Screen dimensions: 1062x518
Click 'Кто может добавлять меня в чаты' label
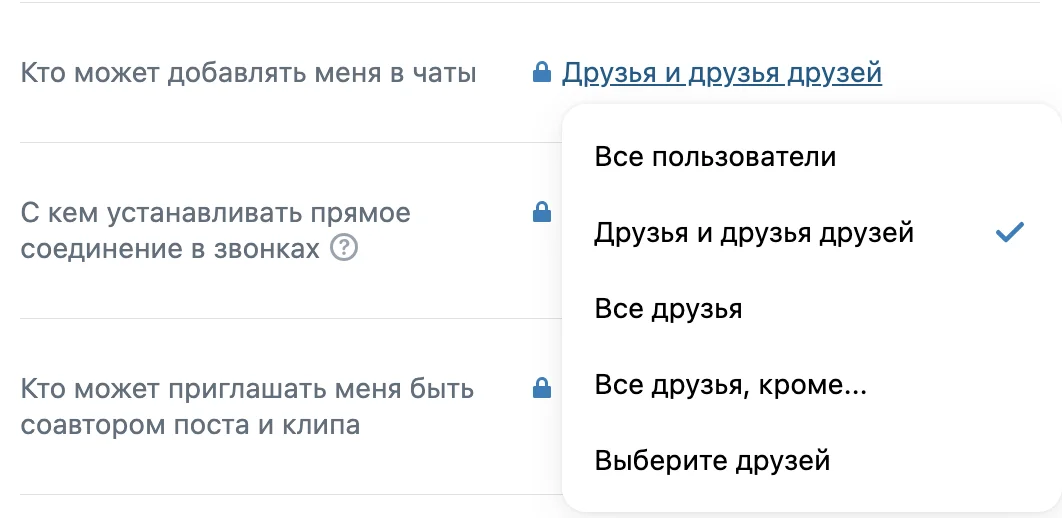[x=249, y=72]
